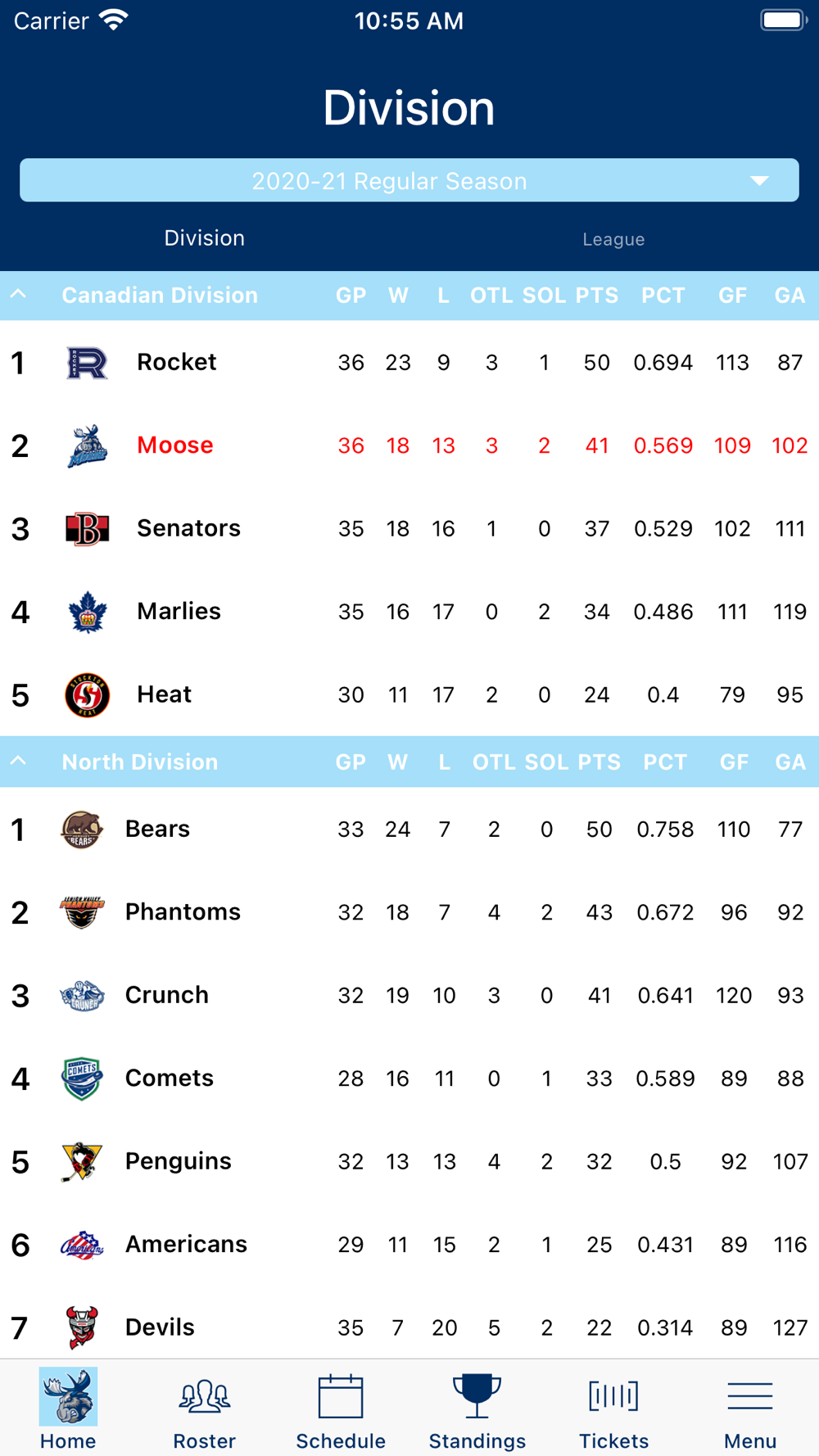819x1456 pixels.
Task: Tap the Marlies maple leaf logo
Action: point(87,612)
